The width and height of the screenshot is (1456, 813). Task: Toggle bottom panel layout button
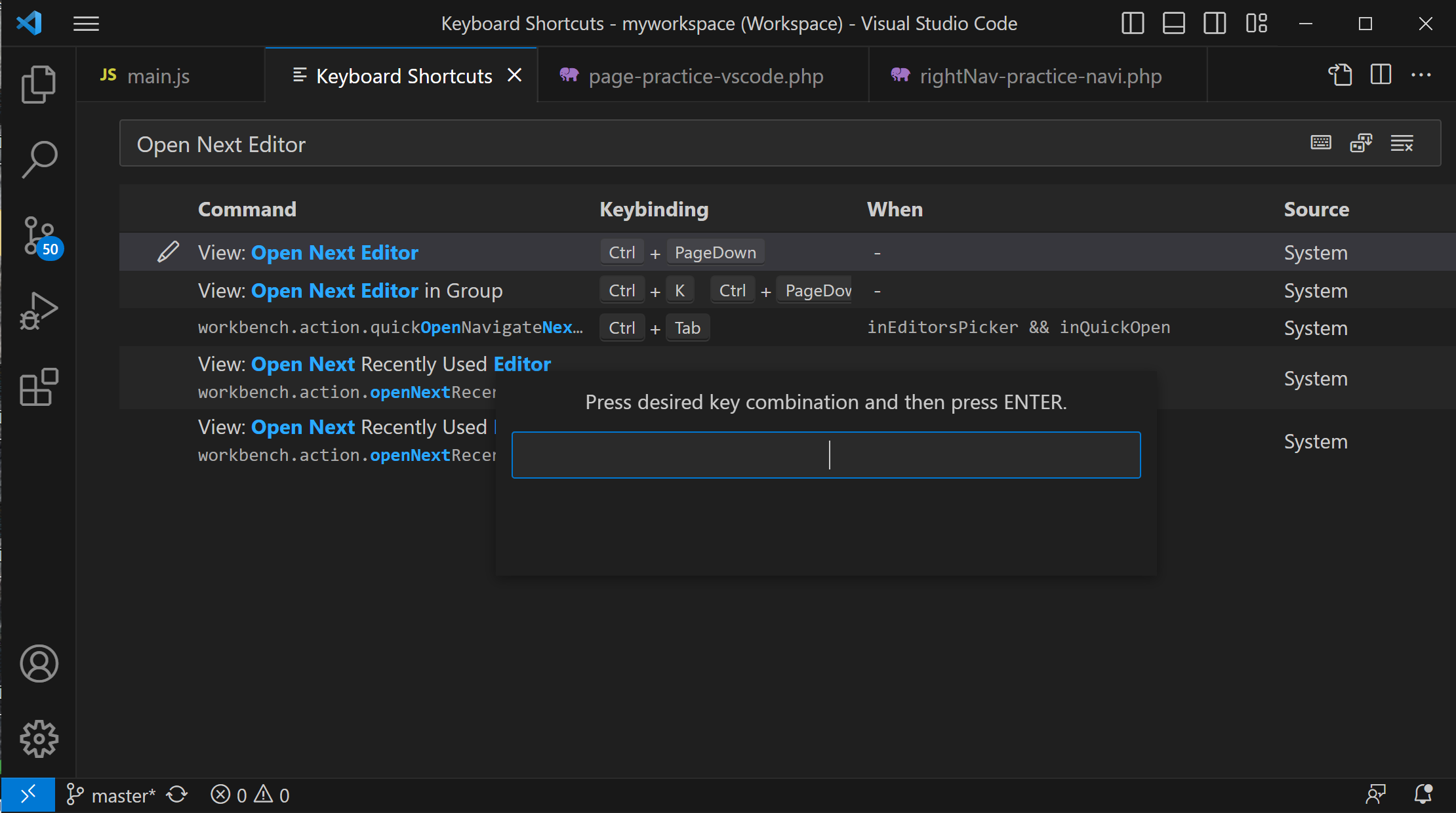point(1173,24)
